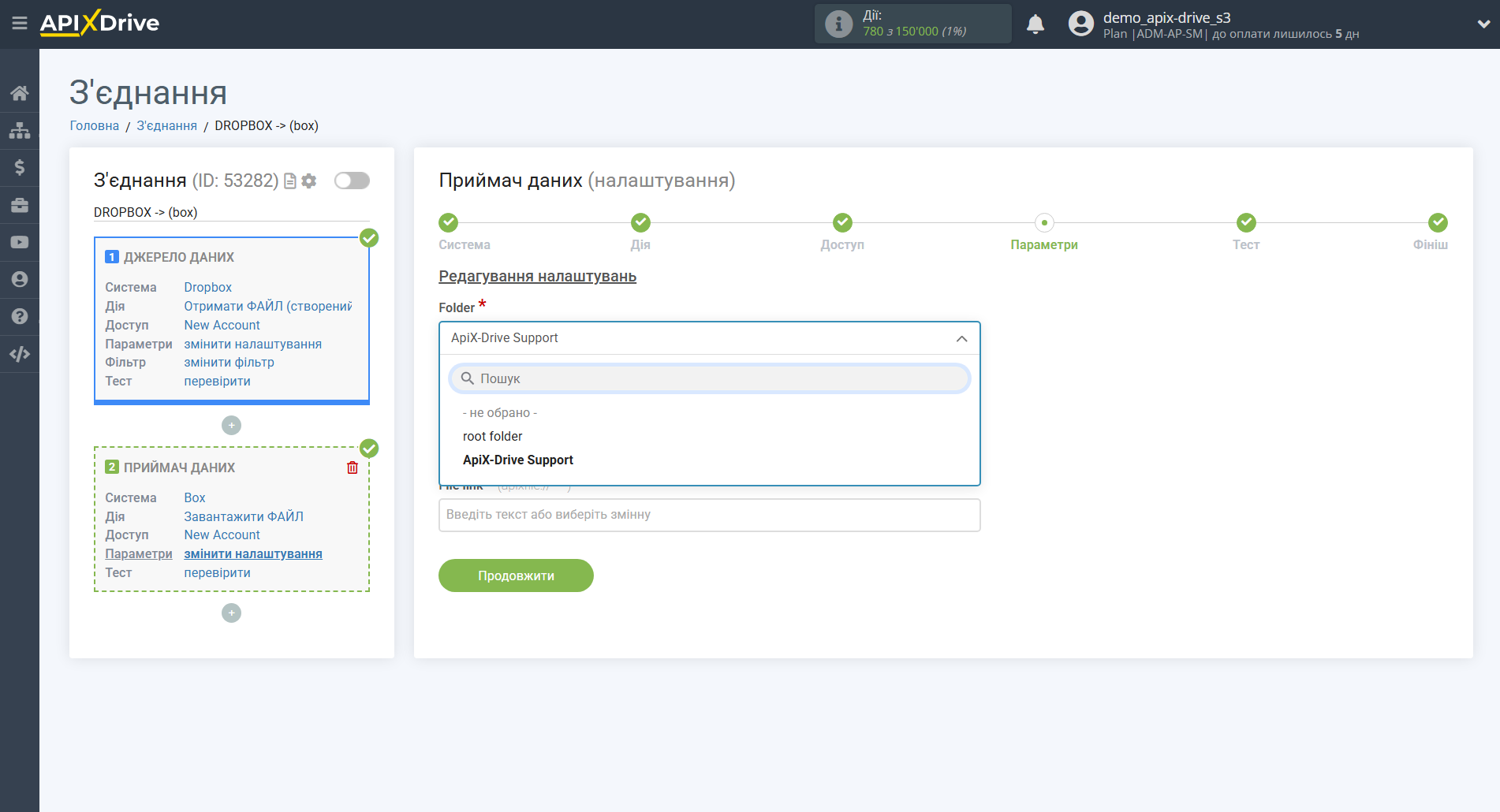Open the connections sitemap icon in the sidebar
The width and height of the screenshot is (1500, 812).
tap(20, 130)
